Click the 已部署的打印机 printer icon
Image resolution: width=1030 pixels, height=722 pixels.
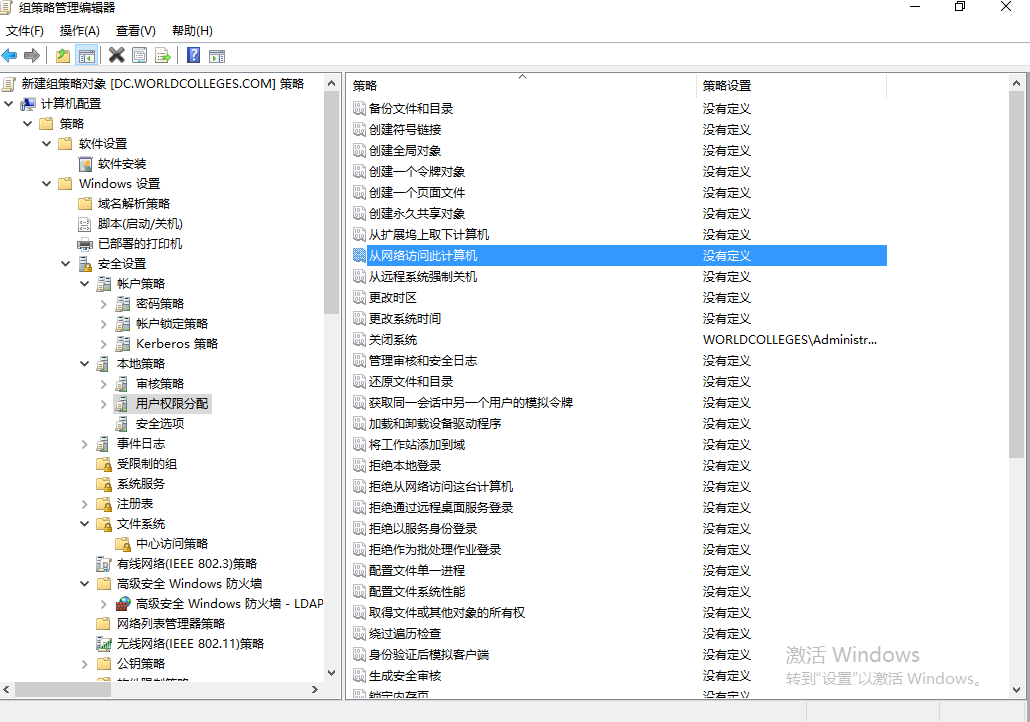click(85, 244)
